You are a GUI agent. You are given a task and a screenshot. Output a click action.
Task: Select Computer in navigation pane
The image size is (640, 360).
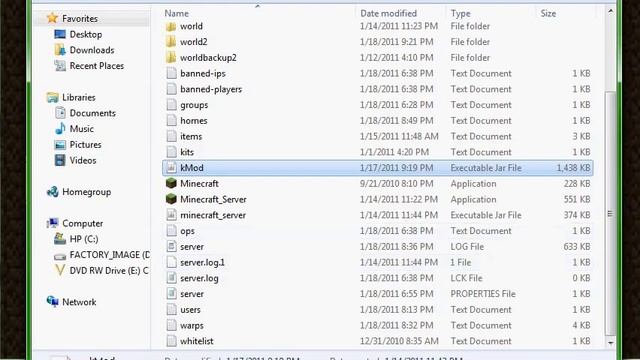pos(82,224)
